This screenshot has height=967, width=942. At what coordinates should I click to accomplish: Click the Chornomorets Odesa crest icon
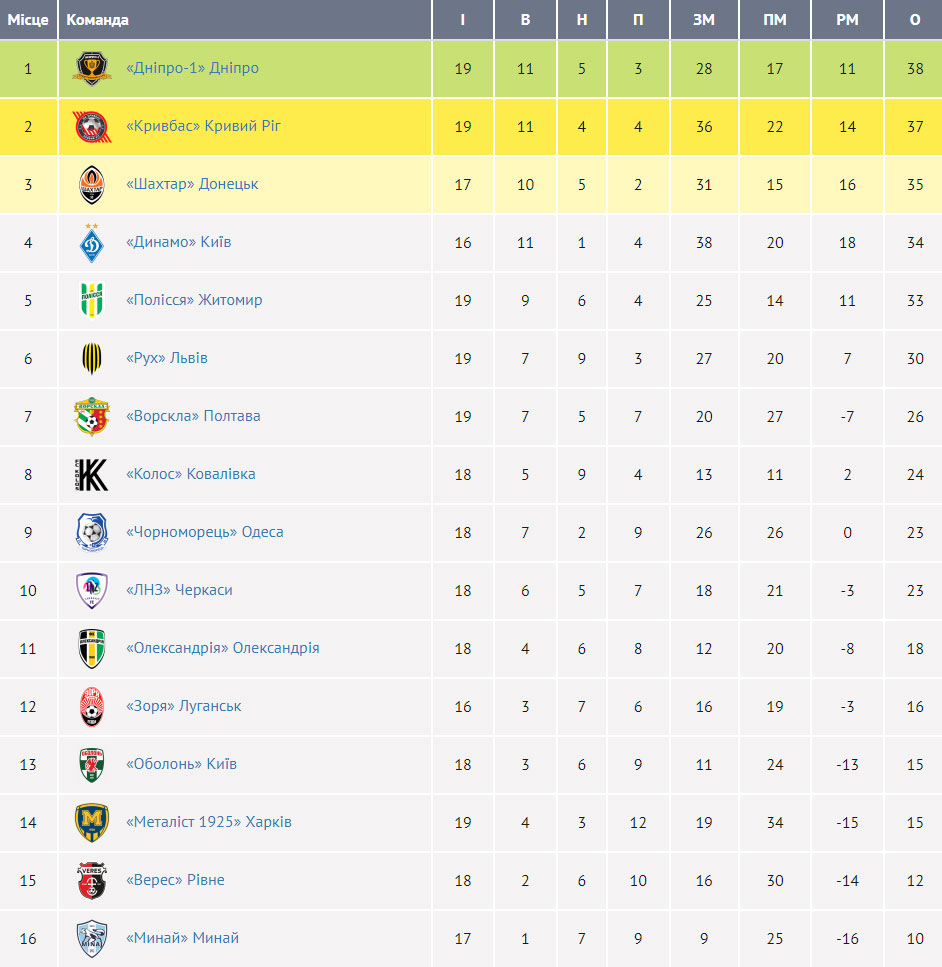91,532
